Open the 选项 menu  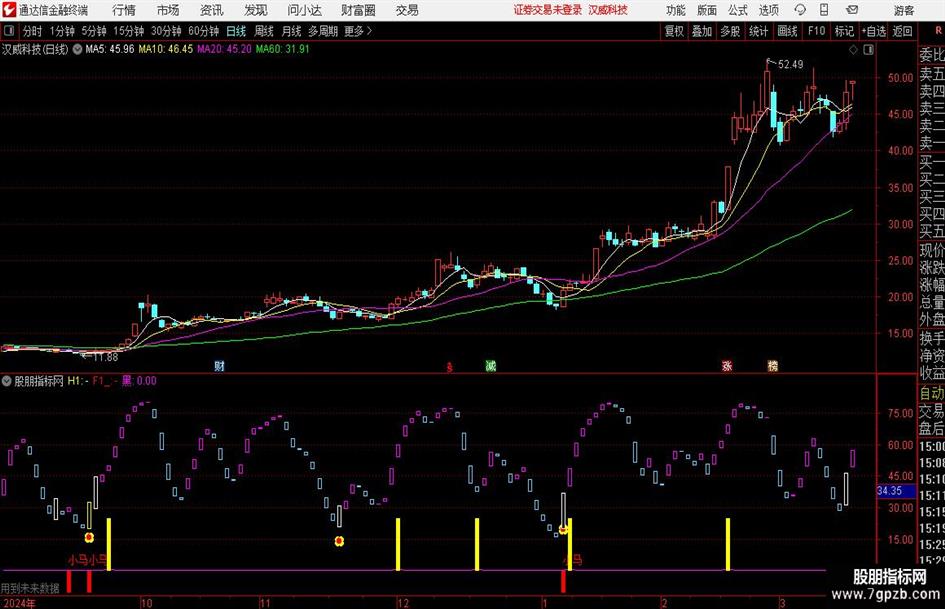[768, 10]
